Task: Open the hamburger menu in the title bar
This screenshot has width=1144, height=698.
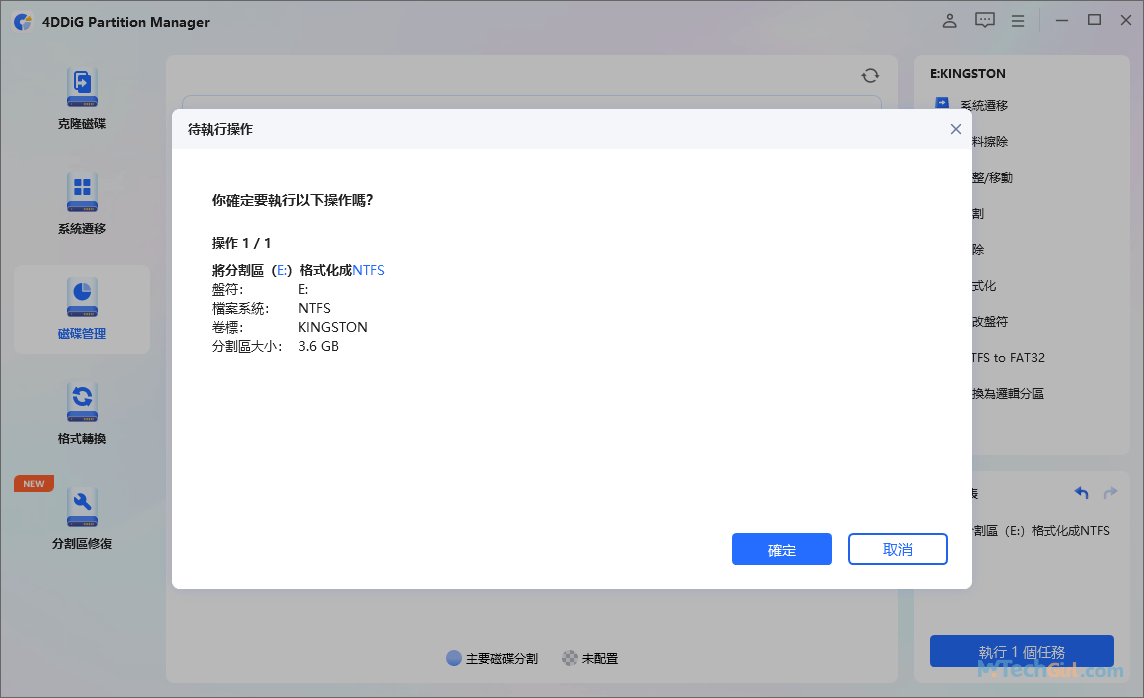Action: tap(1018, 20)
